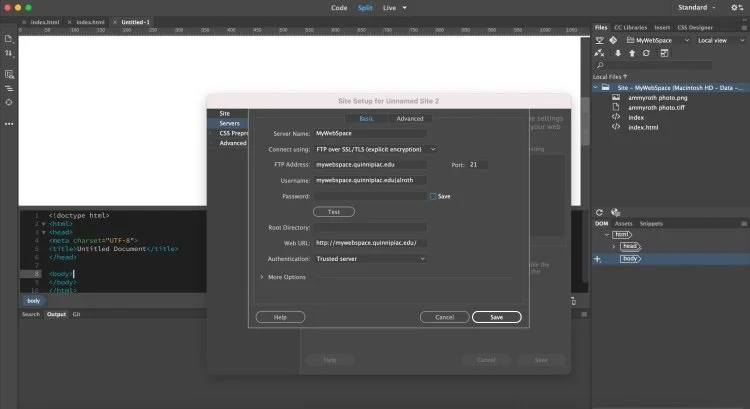
Task: Click Cancel in server settings dialog
Action: tap(444, 317)
